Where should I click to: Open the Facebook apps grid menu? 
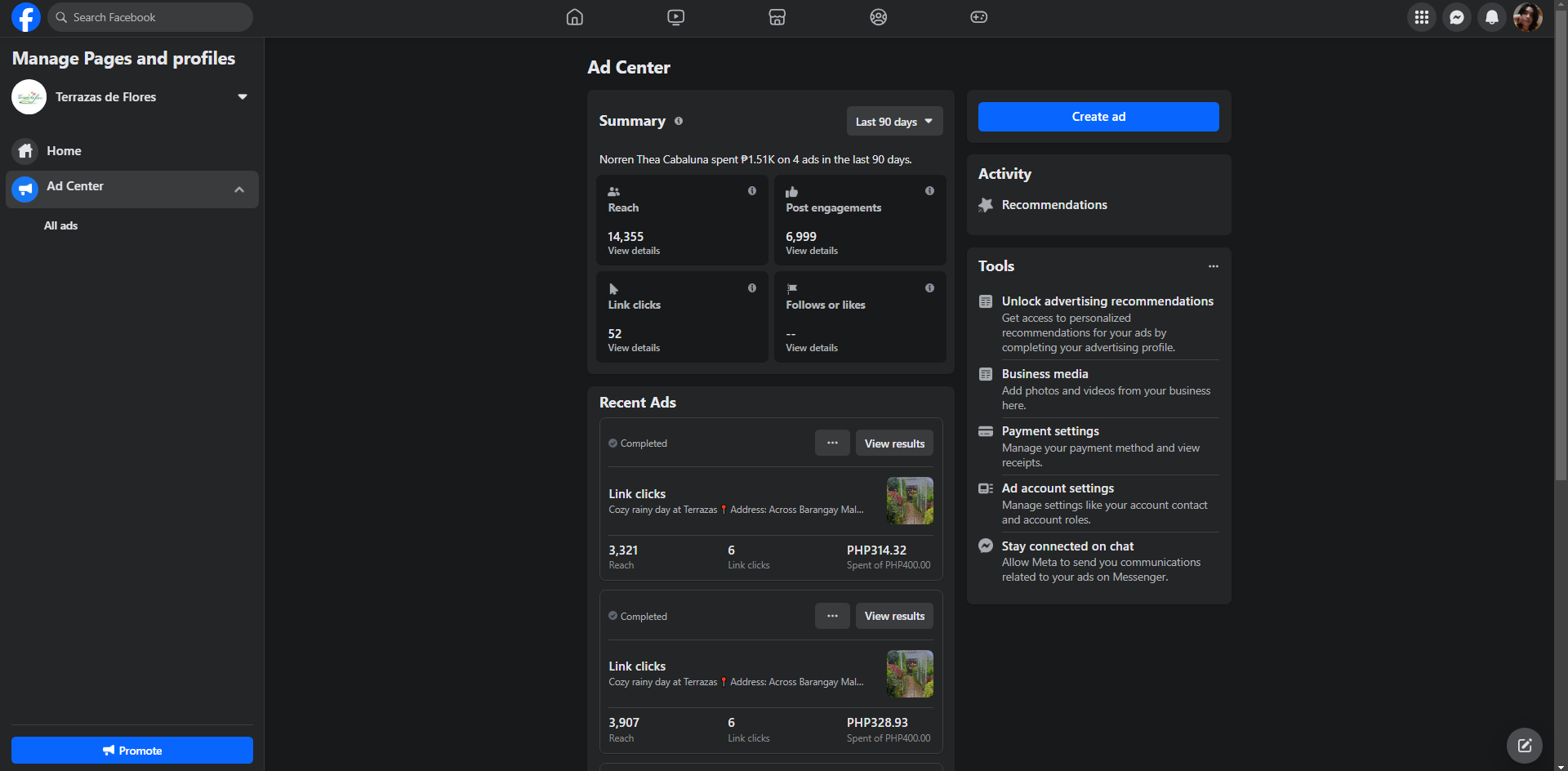point(1421,17)
